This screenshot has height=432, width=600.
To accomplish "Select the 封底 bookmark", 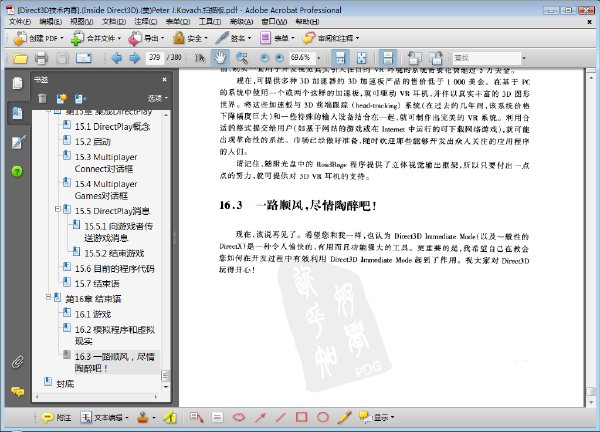I will click(65, 384).
